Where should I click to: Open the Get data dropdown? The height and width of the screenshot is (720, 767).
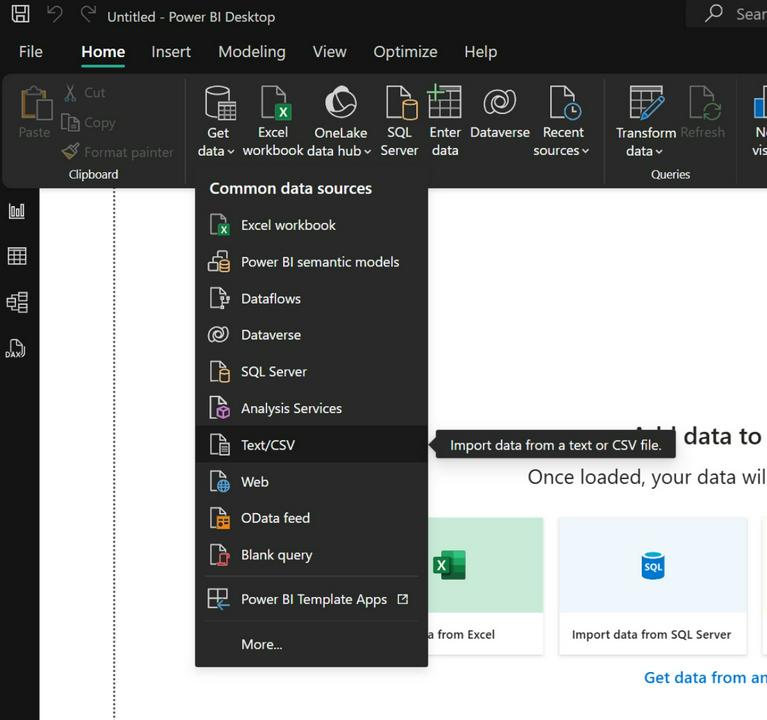pyautogui.click(x=217, y=121)
